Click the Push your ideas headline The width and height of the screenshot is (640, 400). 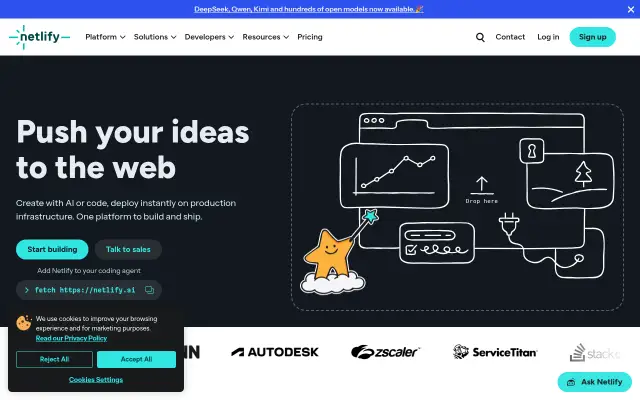133,149
